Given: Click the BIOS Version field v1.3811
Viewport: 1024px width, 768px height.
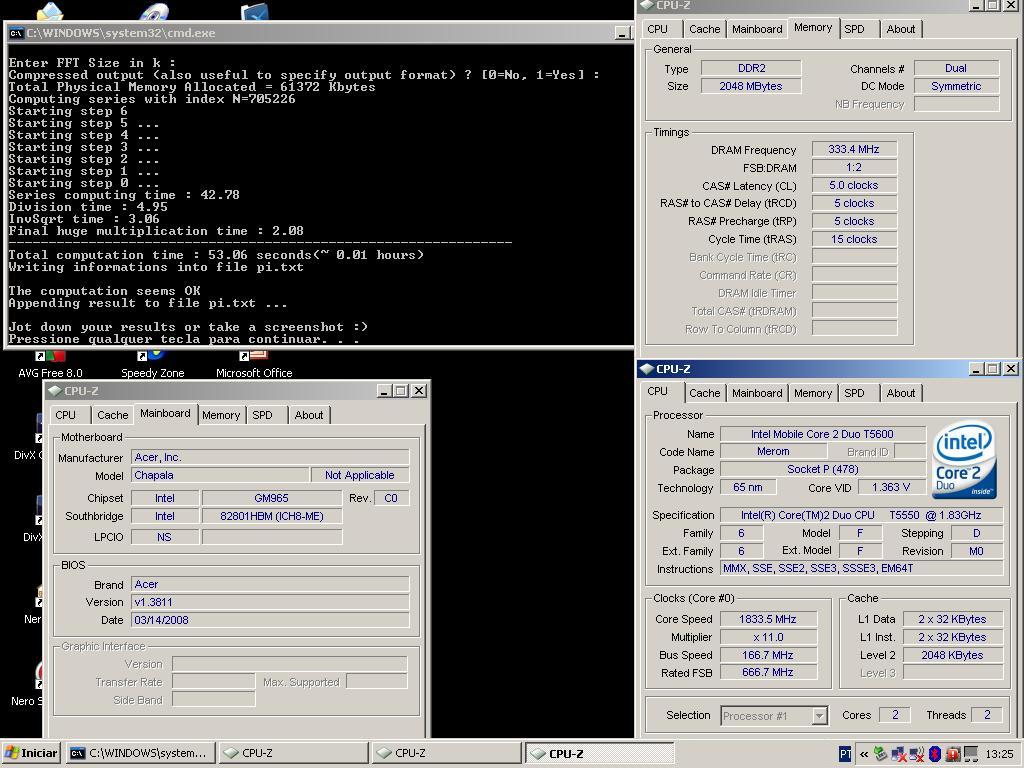Looking at the screenshot, I should click(270, 603).
